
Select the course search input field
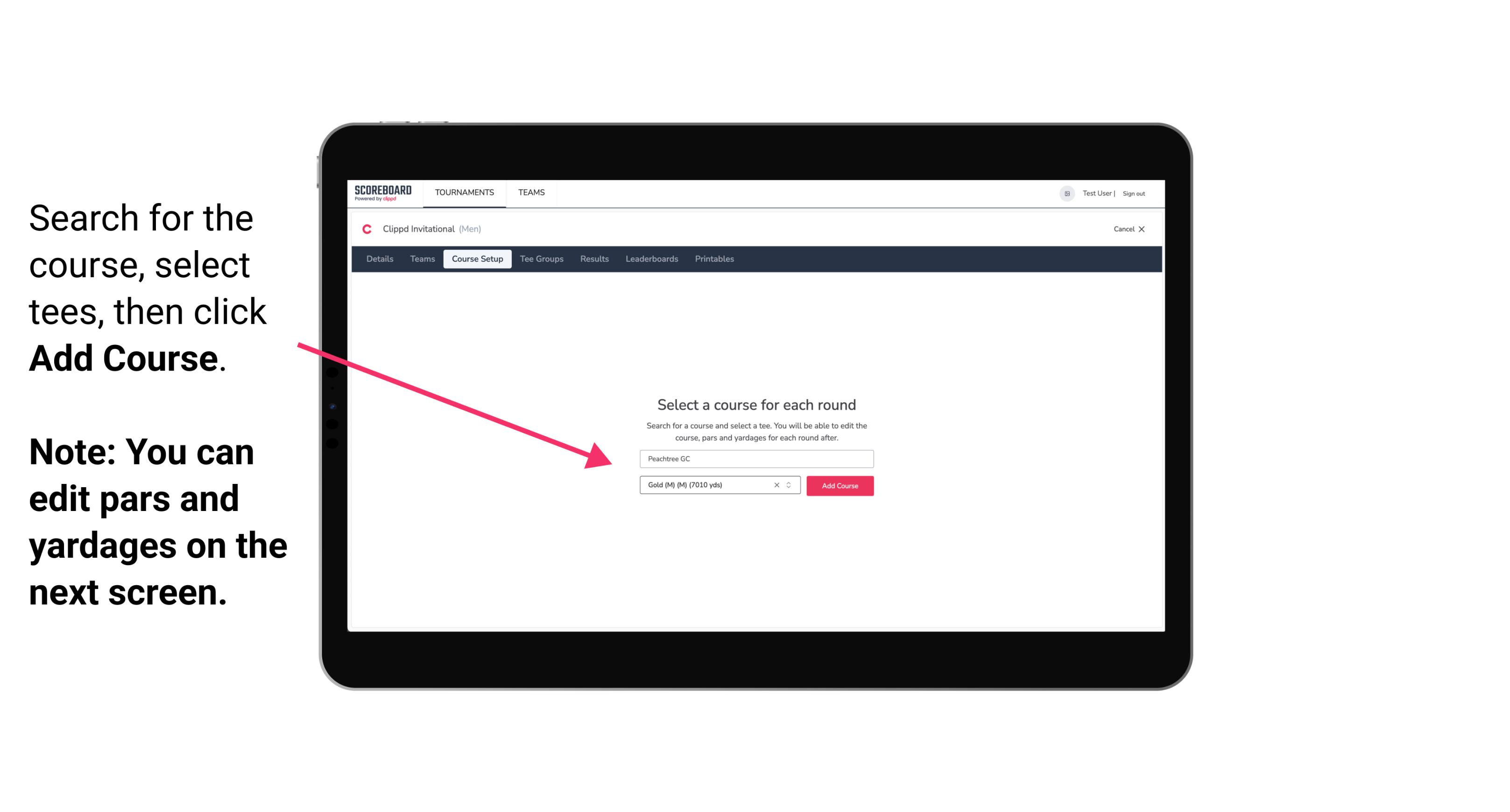coord(755,457)
